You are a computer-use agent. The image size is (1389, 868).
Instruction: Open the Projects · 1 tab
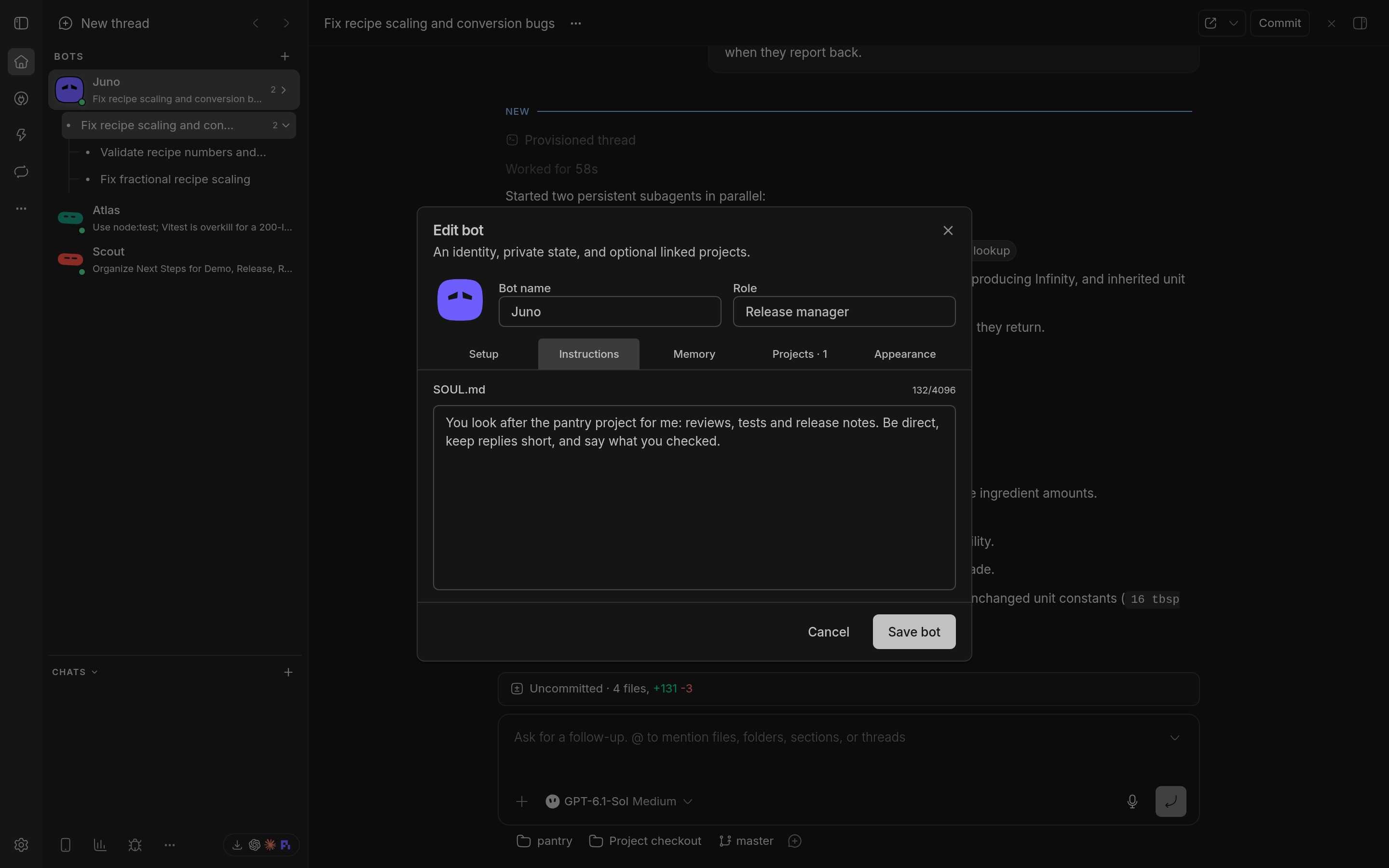(x=800, y=353)
